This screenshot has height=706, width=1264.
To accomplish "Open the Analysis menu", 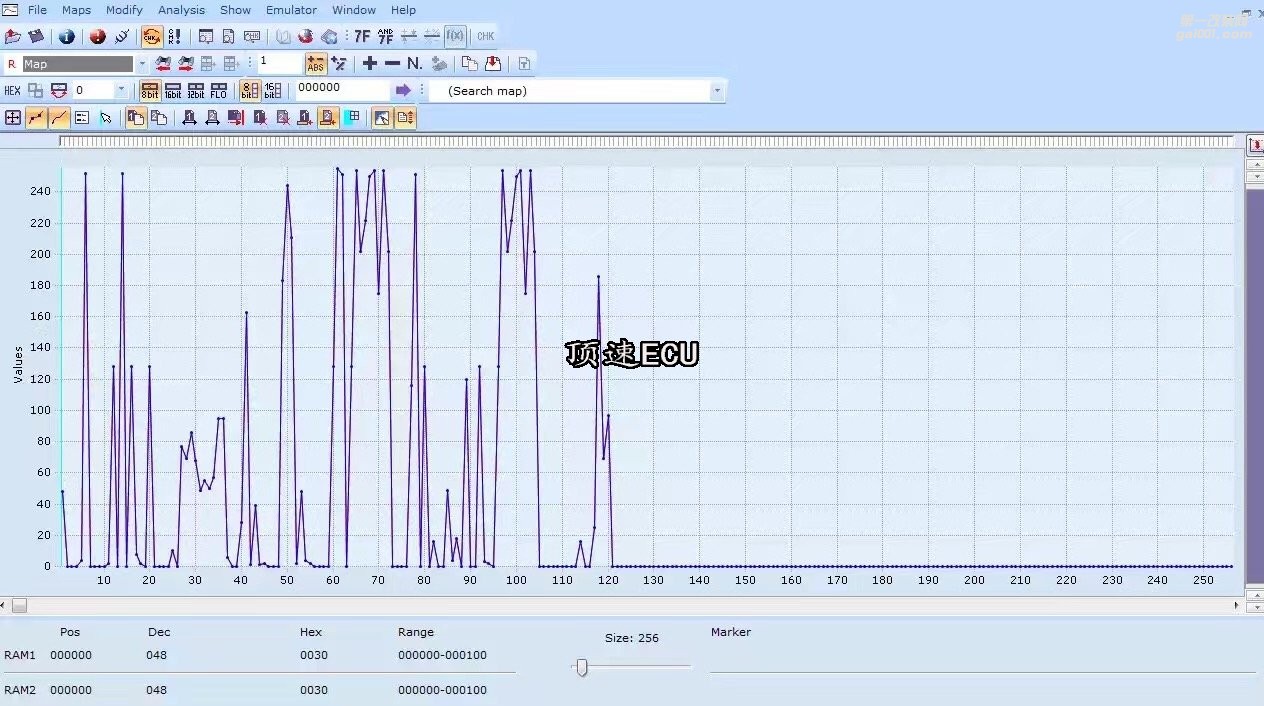I will (181, 10).
